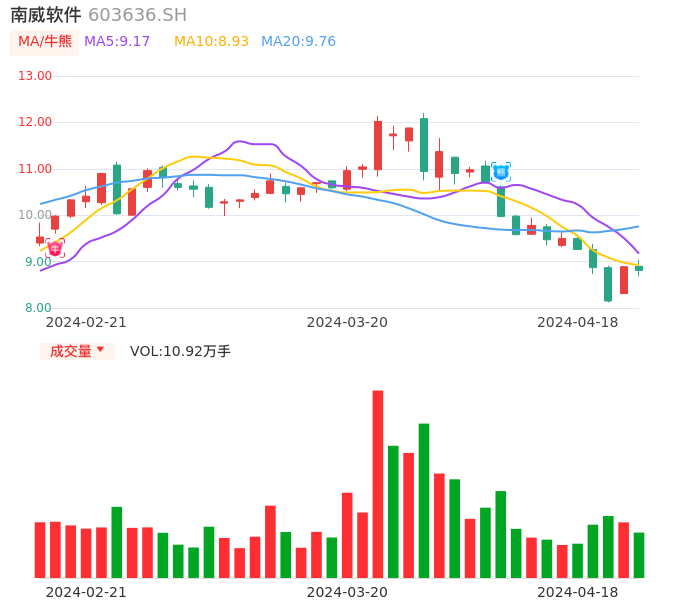The image size is (686, 606).
Task: Click the last red candlestick below 9.00
Action: click(x=624, y=280)
